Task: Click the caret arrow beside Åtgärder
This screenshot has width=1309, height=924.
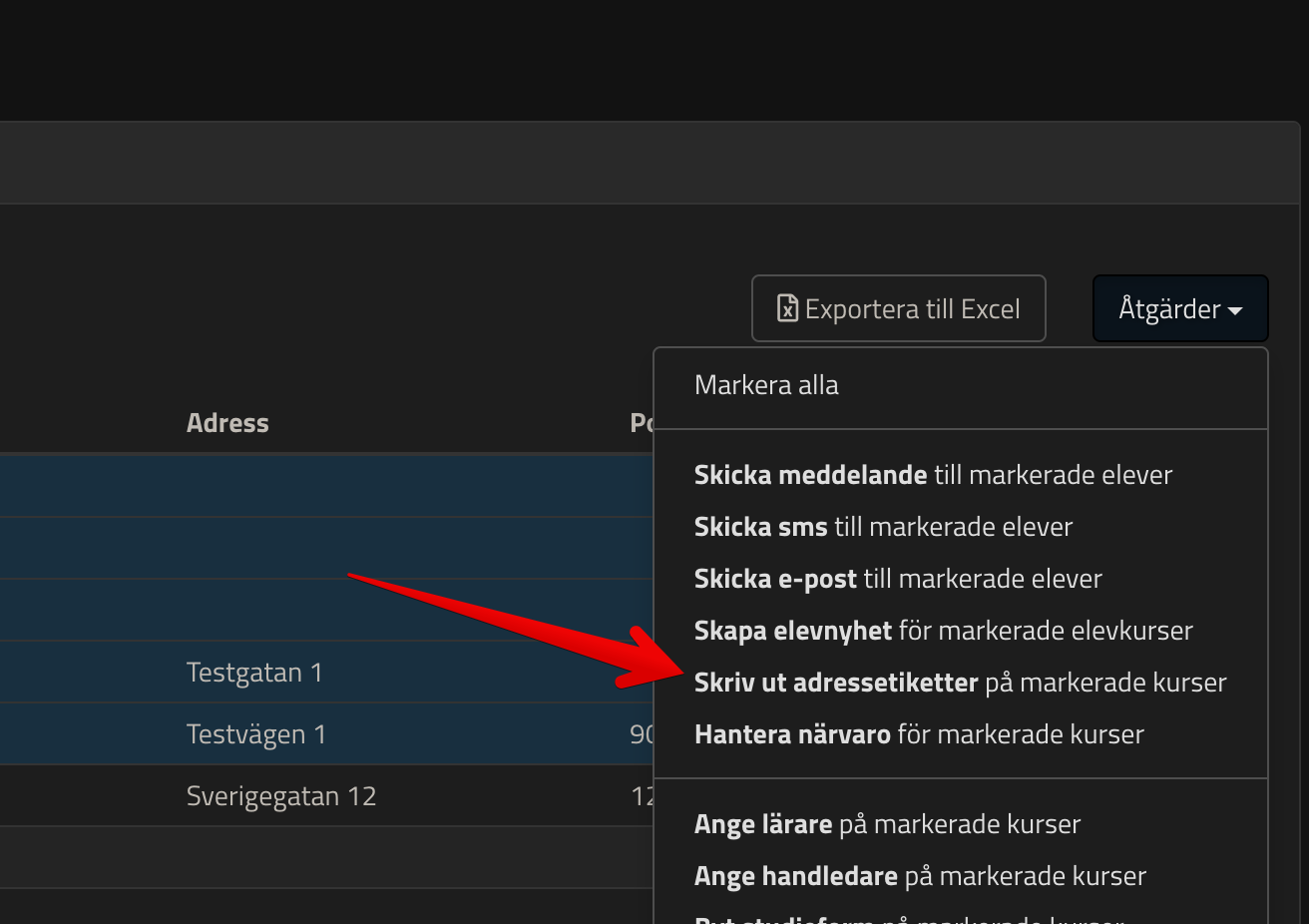Action: pyautogui.click(x=1235, y=311)
